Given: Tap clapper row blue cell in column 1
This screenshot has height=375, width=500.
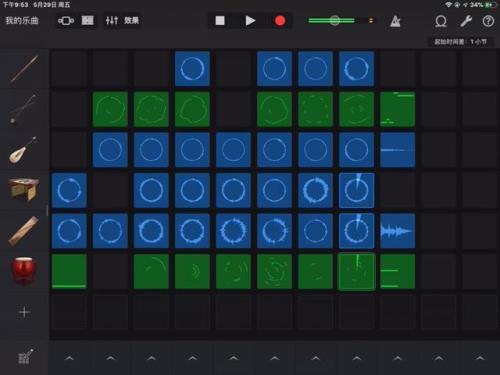Looking at the screenshot, I should coord(69,231).
